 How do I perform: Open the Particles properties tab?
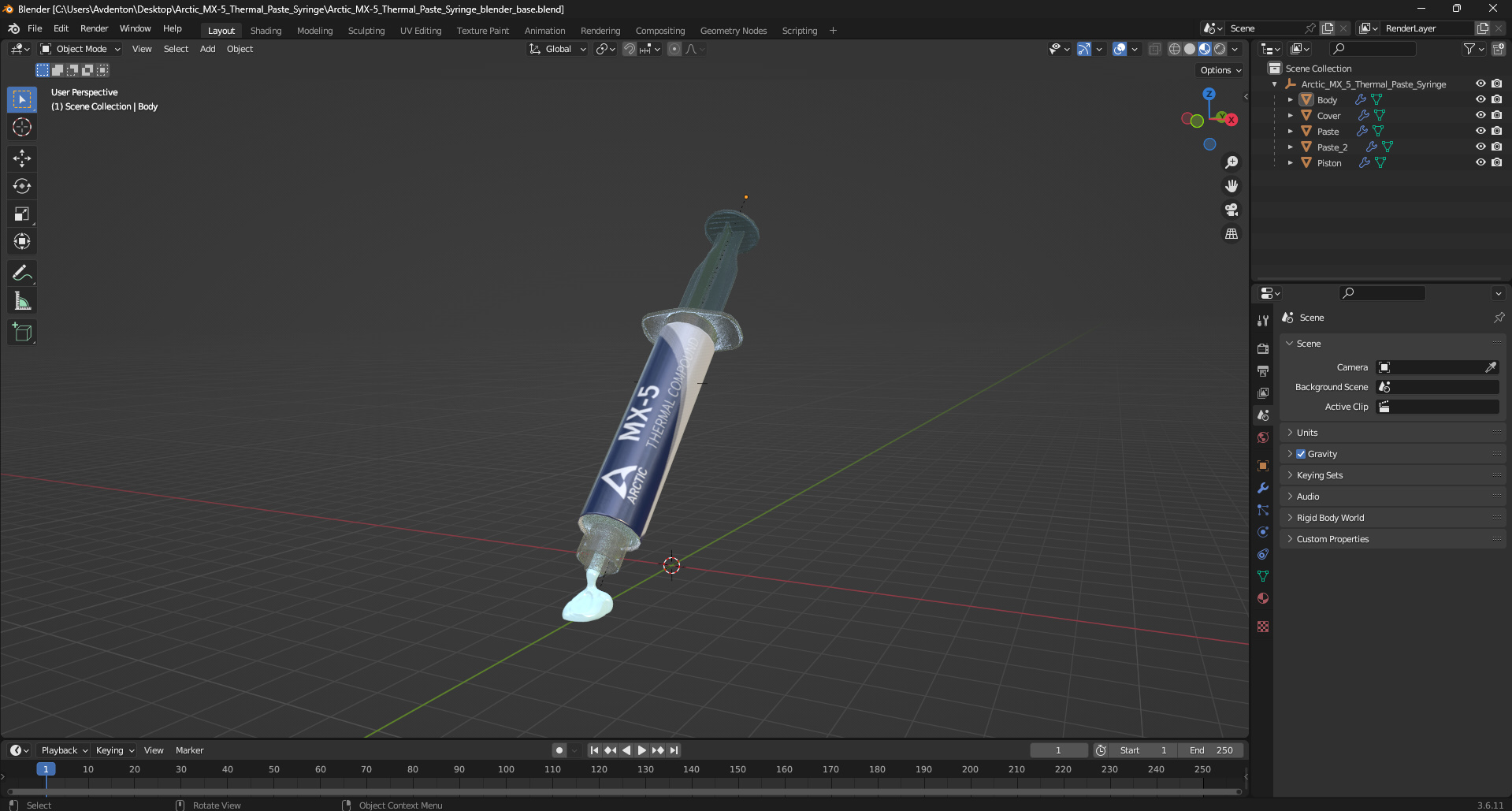1263,510
